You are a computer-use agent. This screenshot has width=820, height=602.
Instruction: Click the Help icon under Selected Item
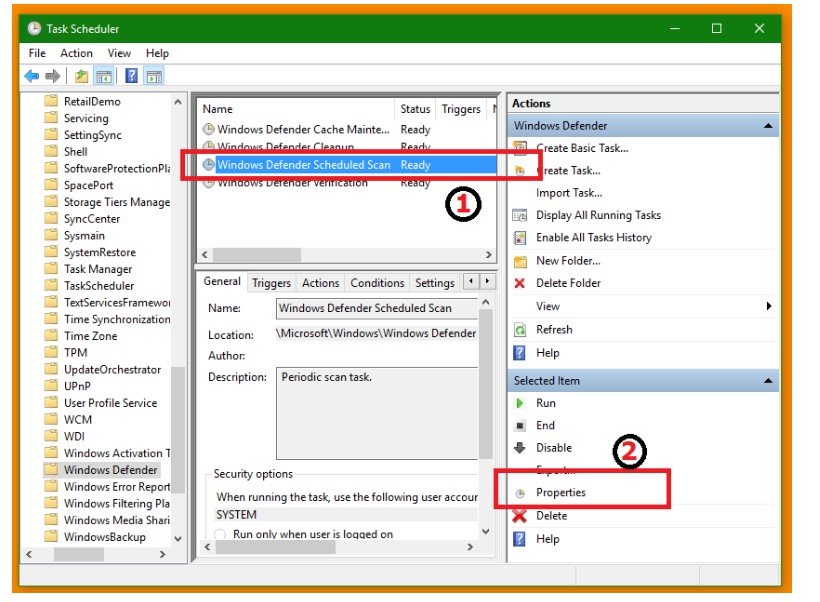(x=519, y=539)
